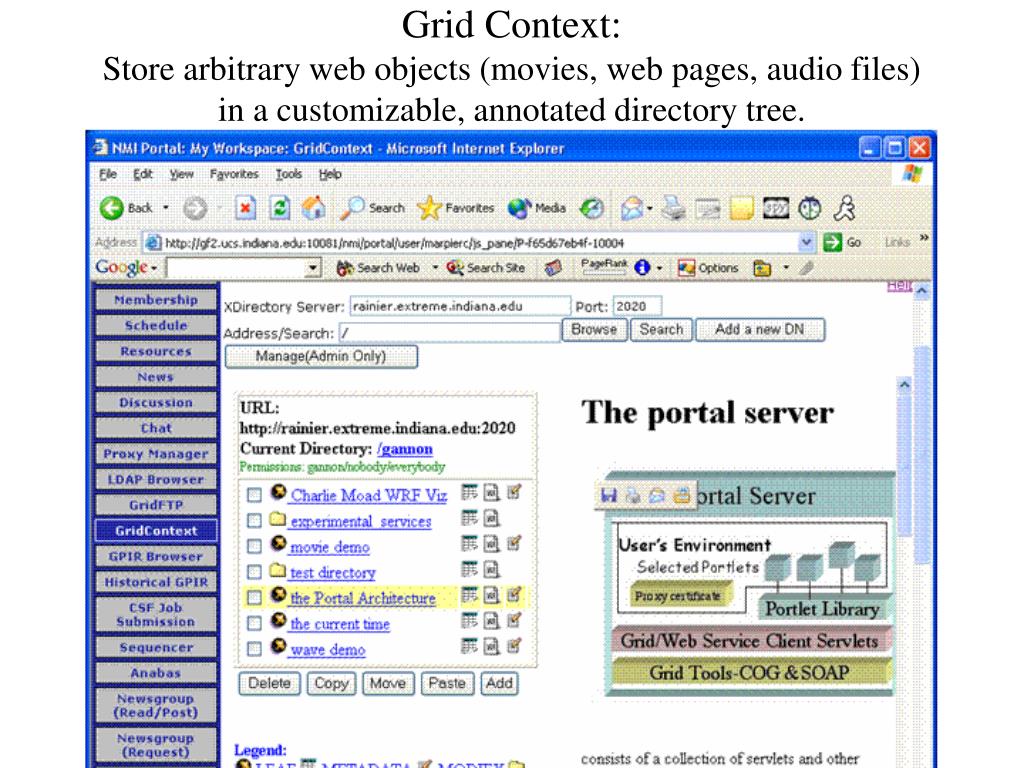Viewport: 1024px width, 768px height.
Task: Click the Delete button
Action: point(269,683)
